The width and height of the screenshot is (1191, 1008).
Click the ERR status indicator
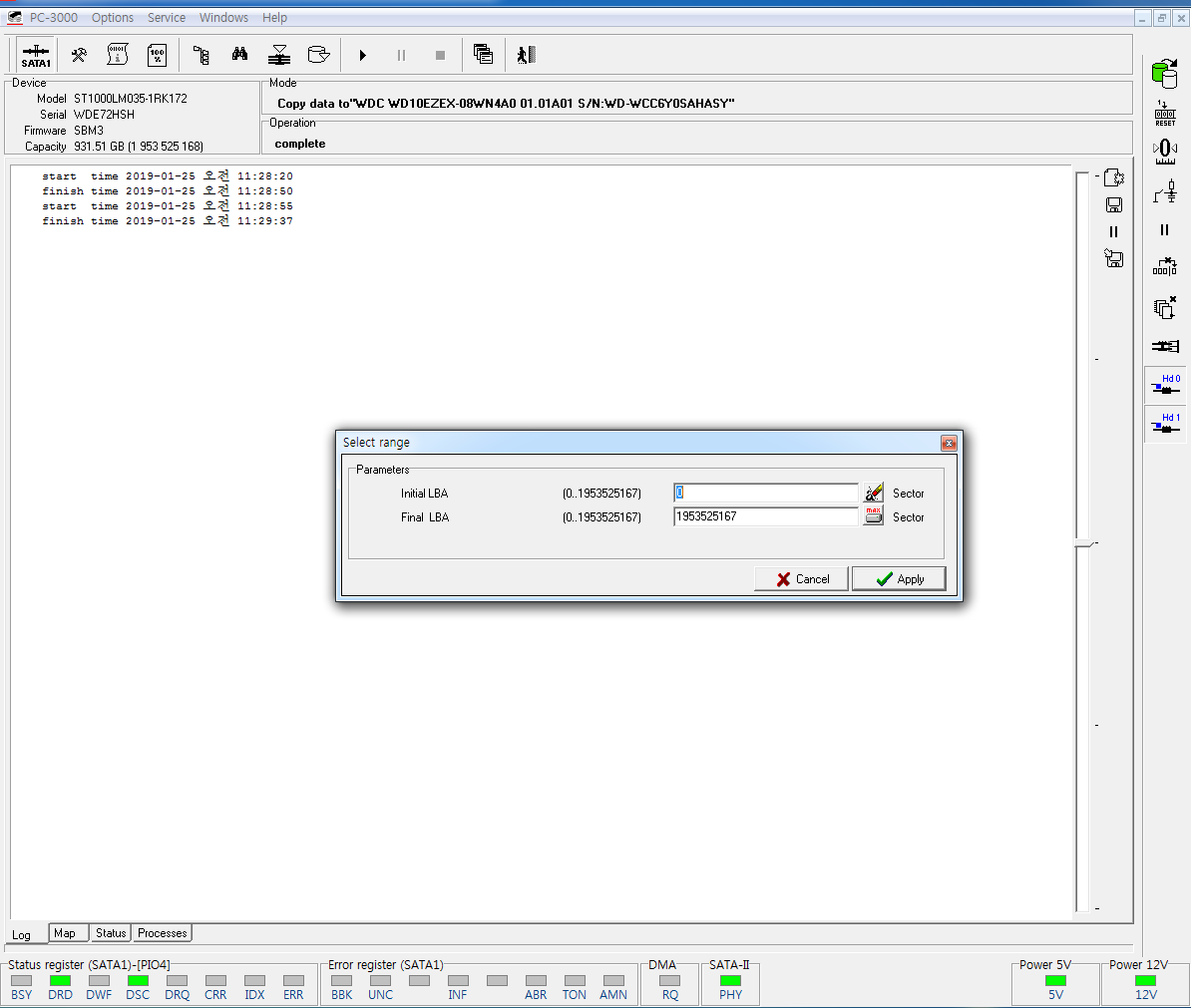coord(293,980)
